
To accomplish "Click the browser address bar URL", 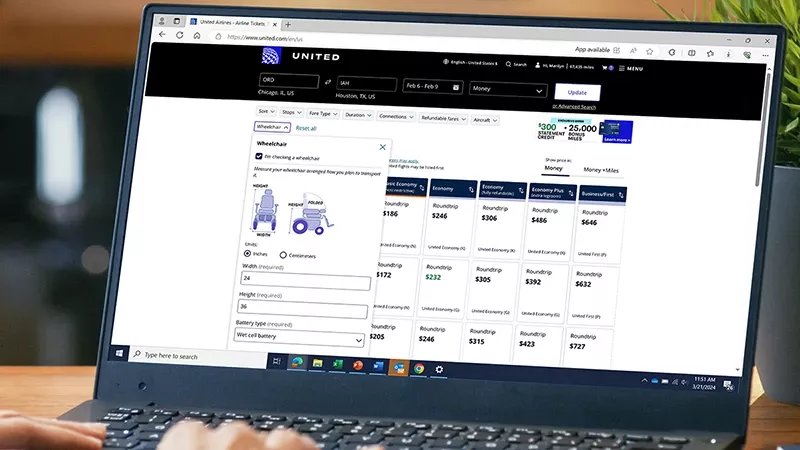I will pyautogui.click(x=265, y=38).
